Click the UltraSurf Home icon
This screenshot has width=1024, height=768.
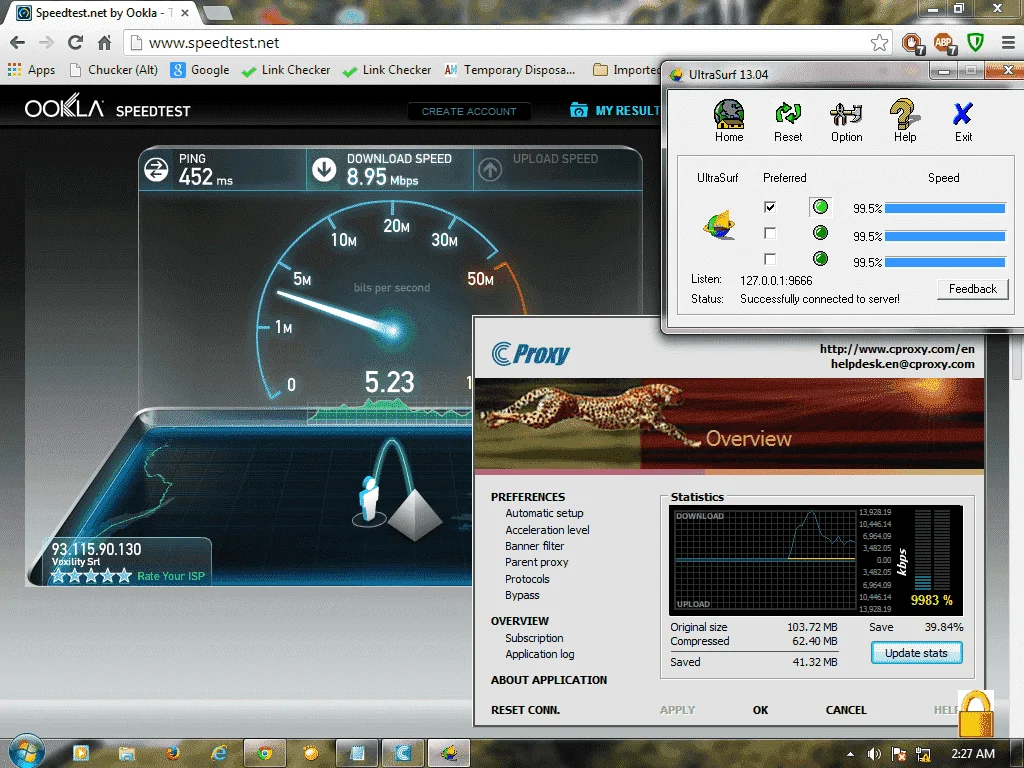coord(729,121)
